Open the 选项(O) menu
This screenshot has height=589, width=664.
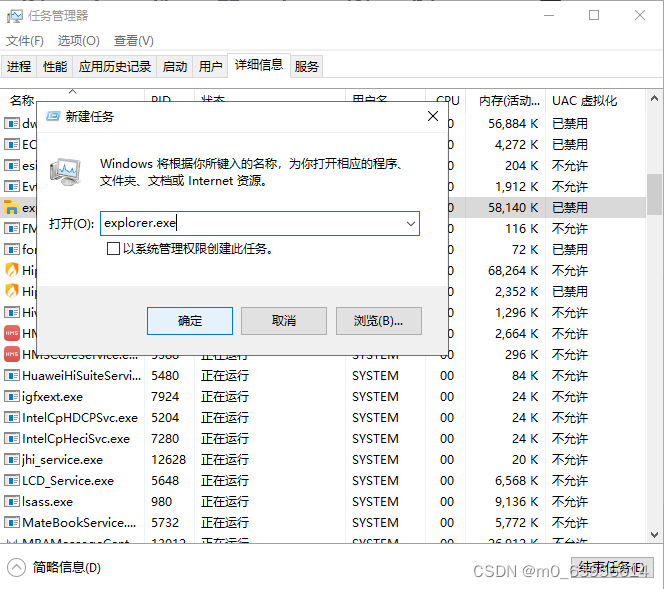coord(78,41)
